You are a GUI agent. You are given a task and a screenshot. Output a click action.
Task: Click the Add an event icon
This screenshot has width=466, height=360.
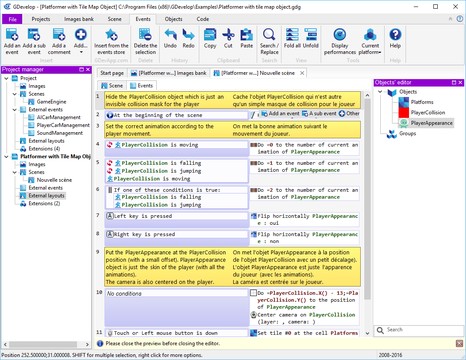click(12, 35)
